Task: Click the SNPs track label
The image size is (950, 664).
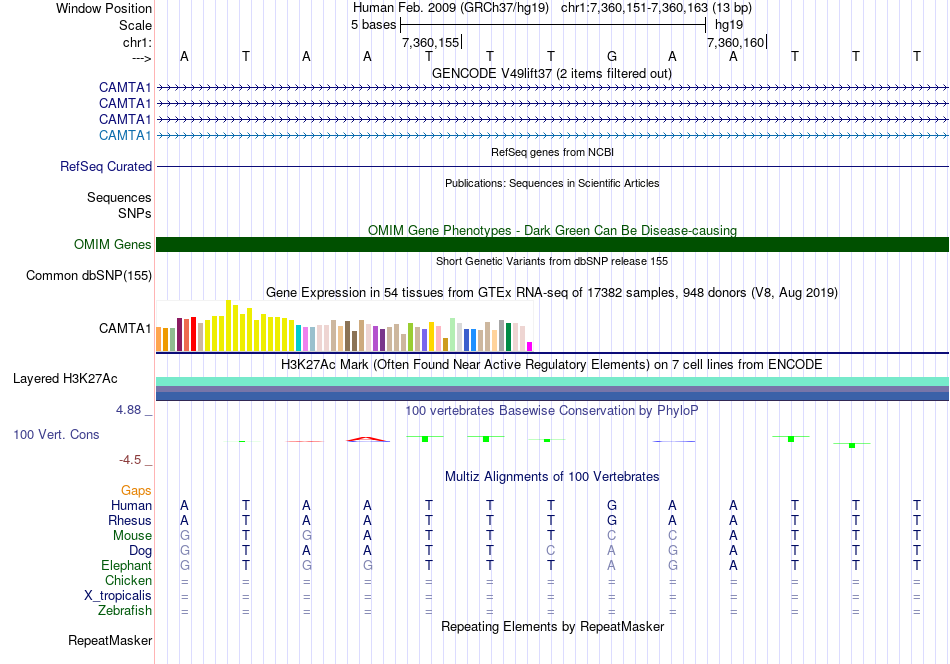Action: (x=135, y=213)
